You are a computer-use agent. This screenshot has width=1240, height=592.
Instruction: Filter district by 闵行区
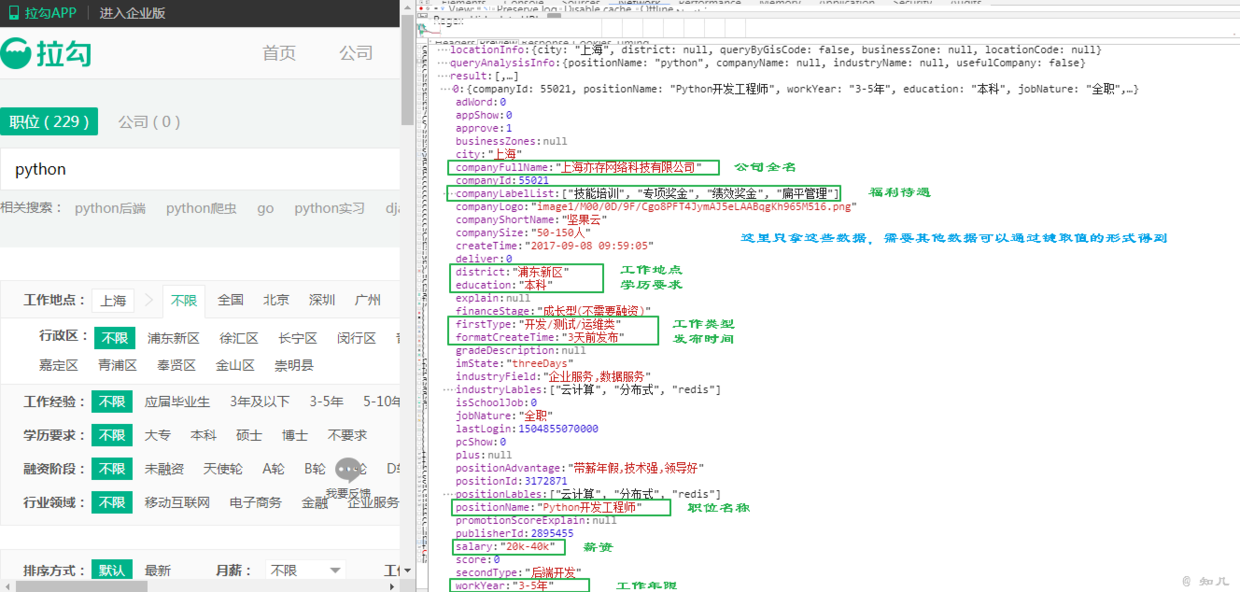click(x=357, y=338)
